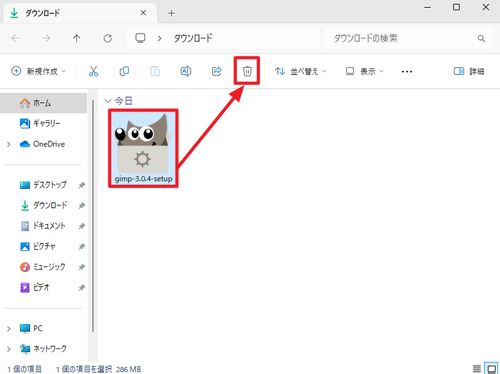Select the gimp-3.0.4-setup file
500x374 pixels.
[x=143, y=148]
